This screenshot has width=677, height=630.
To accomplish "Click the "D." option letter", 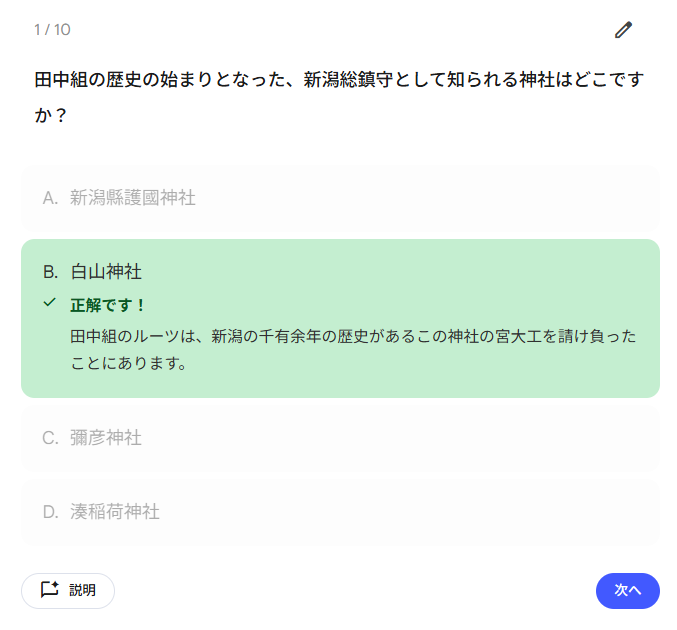I will (51, 512).
